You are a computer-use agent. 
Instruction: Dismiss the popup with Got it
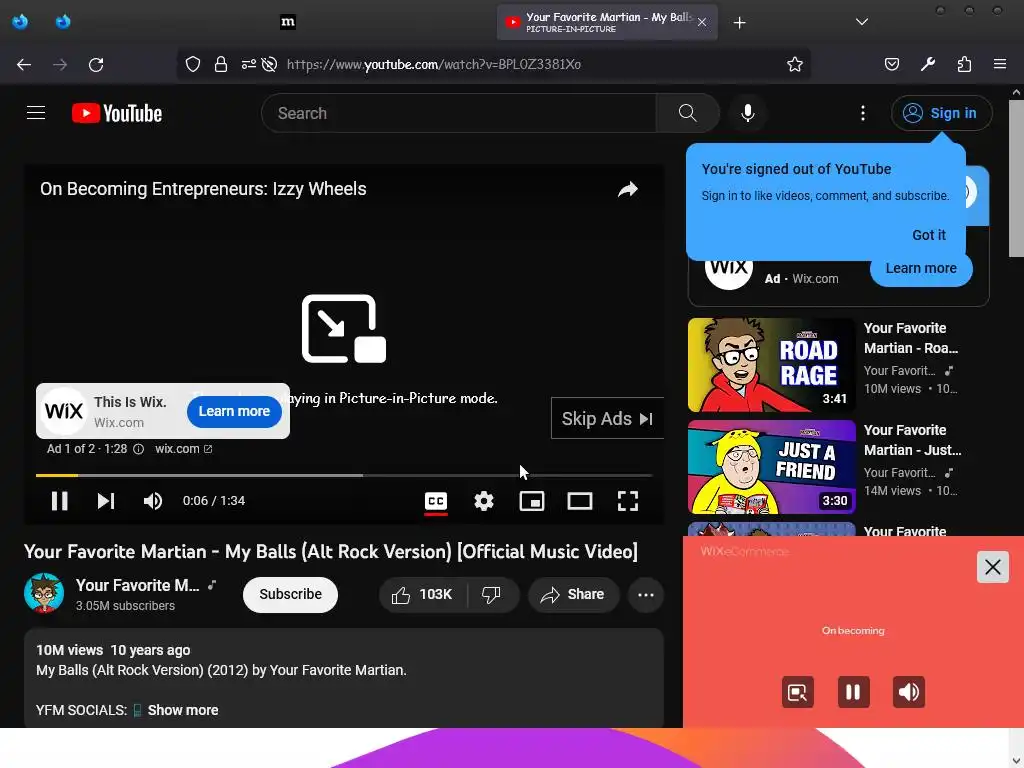(929, 235)
